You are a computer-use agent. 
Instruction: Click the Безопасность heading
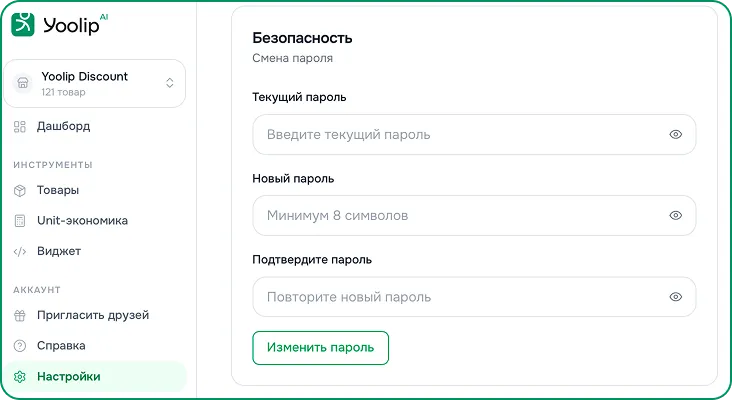pyautogui.click(x=302, y=38)
